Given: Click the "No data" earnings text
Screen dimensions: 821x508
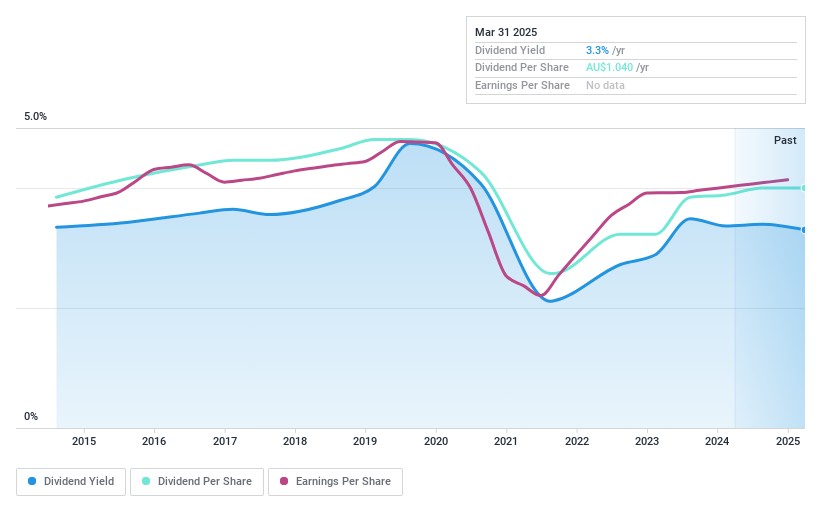Looking at the screenshot, I should [x=606, y=86].
